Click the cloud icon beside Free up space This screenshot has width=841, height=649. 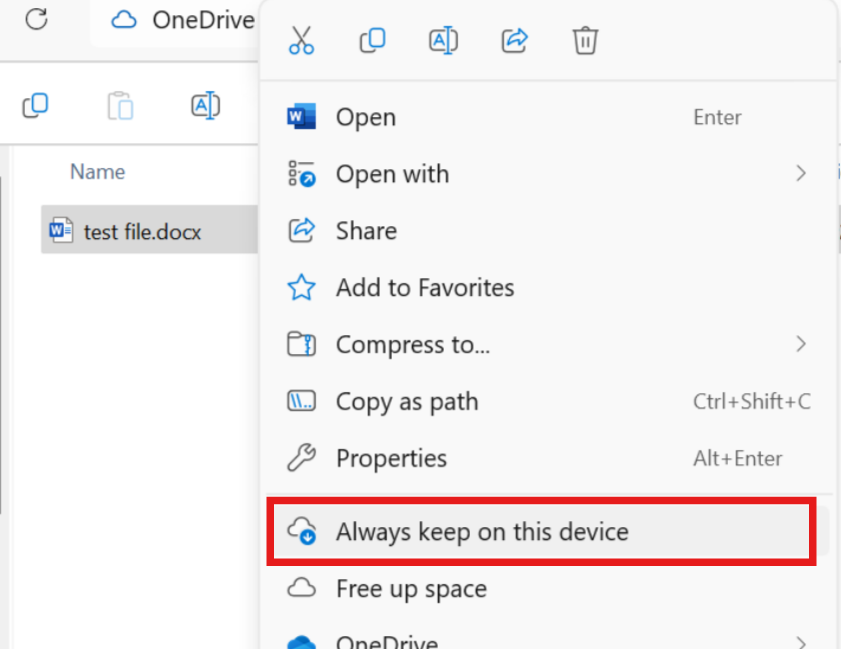[x=301, y=588]
